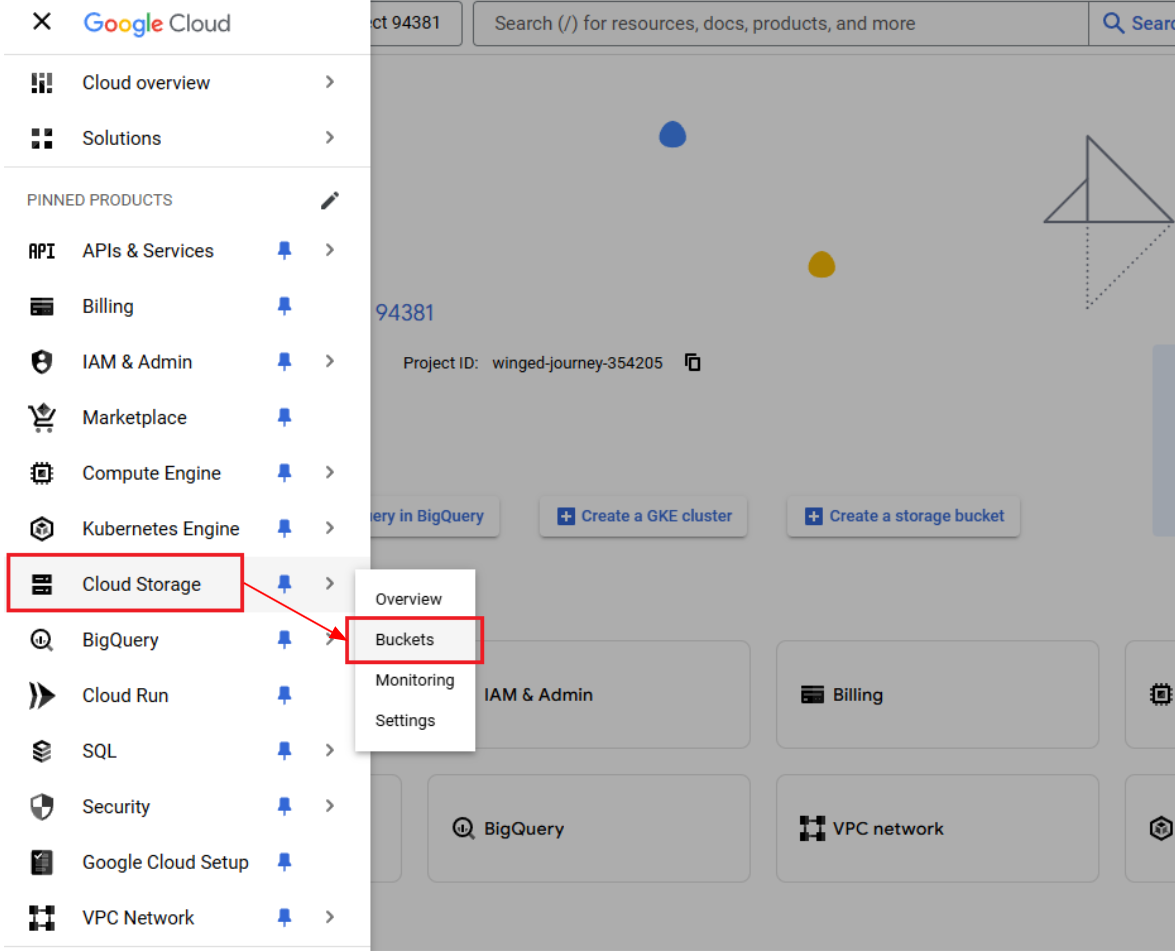Open the BigQuery quick access card
The image size is (1175, 951).
tap(588, 828)
